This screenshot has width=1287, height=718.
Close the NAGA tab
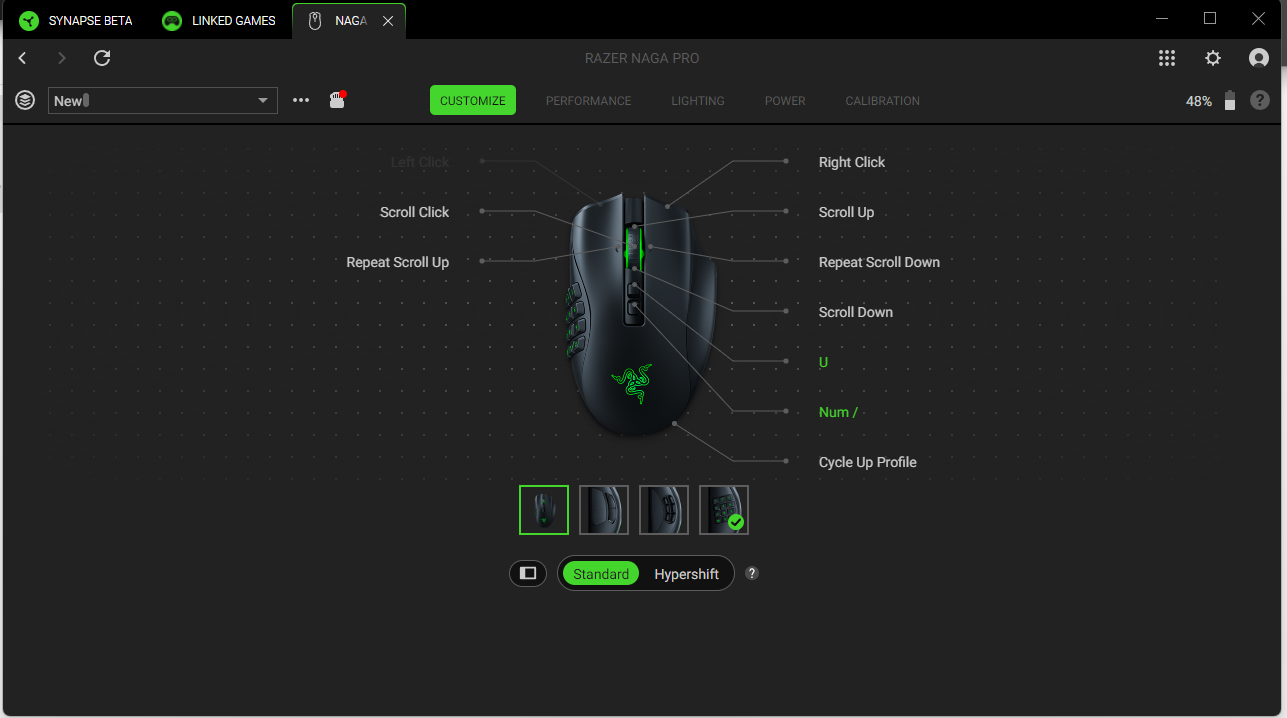coord(388,21)
